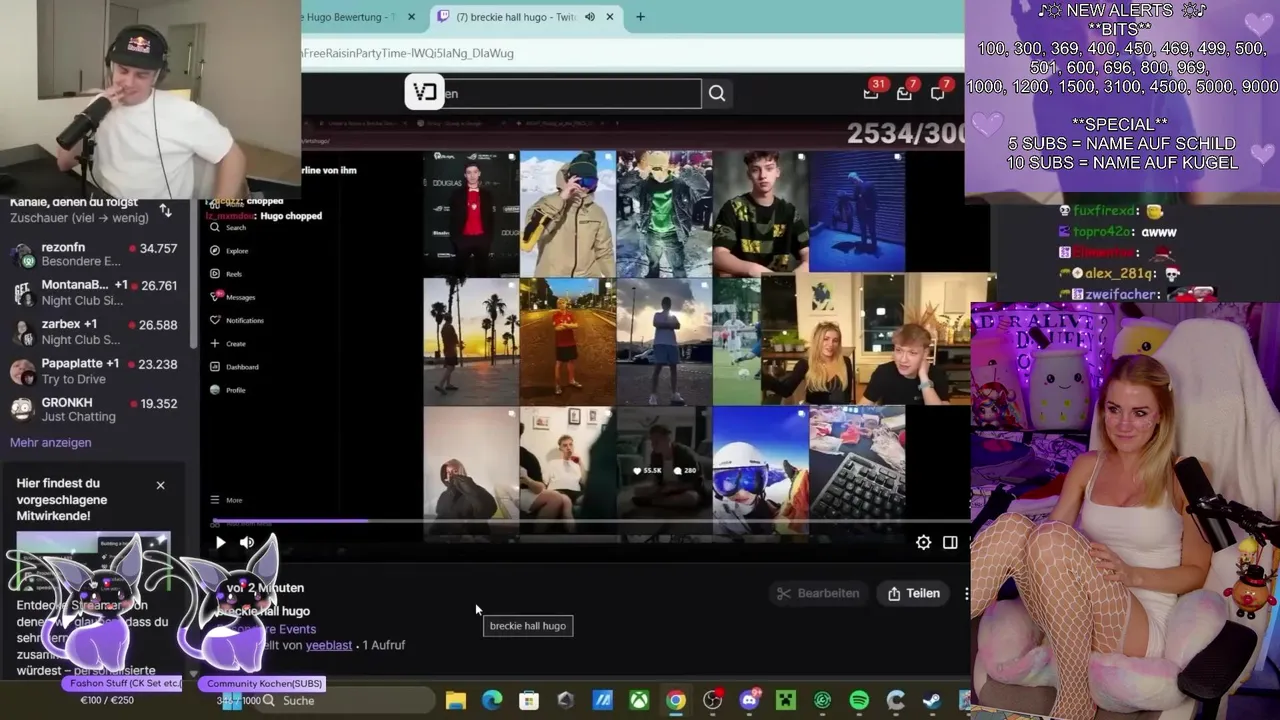Seek on the clip progress bar
1280x720 pixels.
(x=590, y=521)
